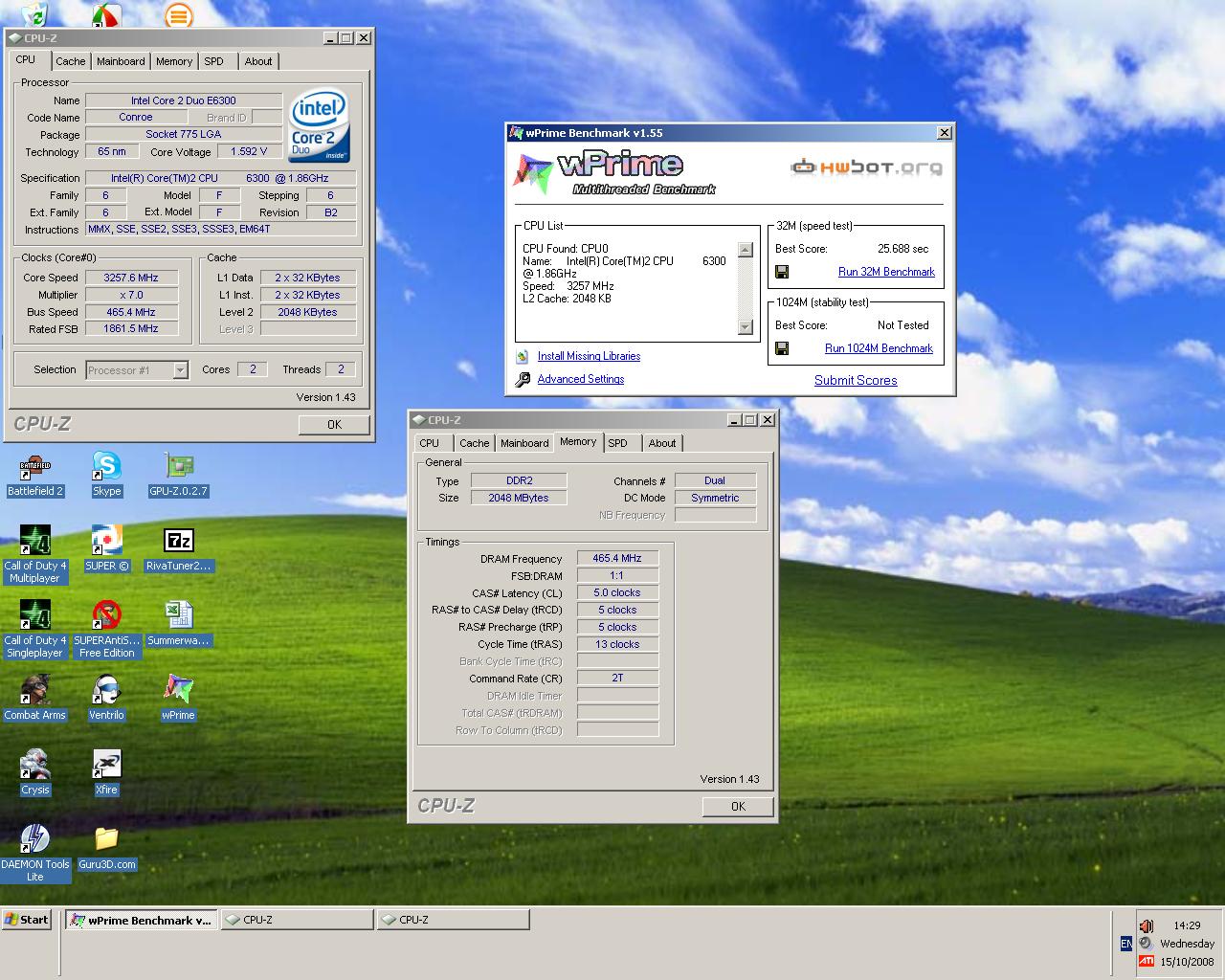Open wPrime desktop icon
The width and height of the screenshot is (1225, 980).
point(178,699)
